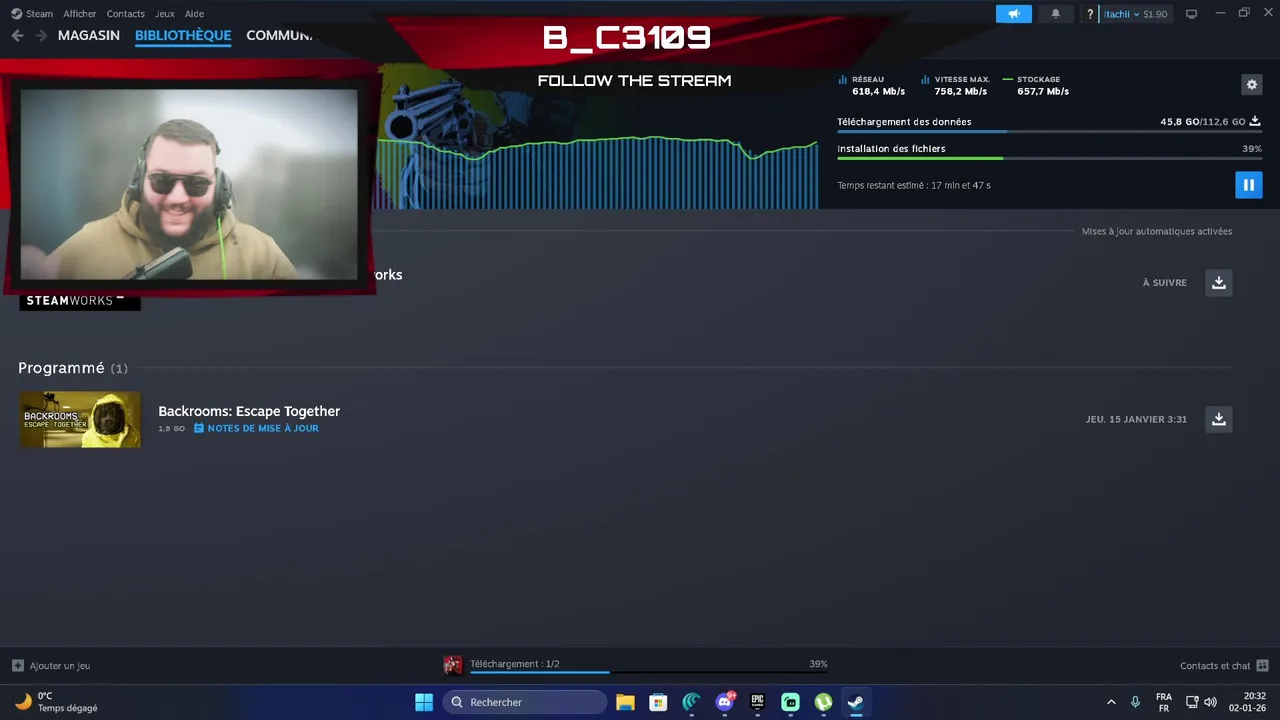Click Téléchargement des données progress bar
This screenshot has height=720, width=1280.
coord(1049,131)
